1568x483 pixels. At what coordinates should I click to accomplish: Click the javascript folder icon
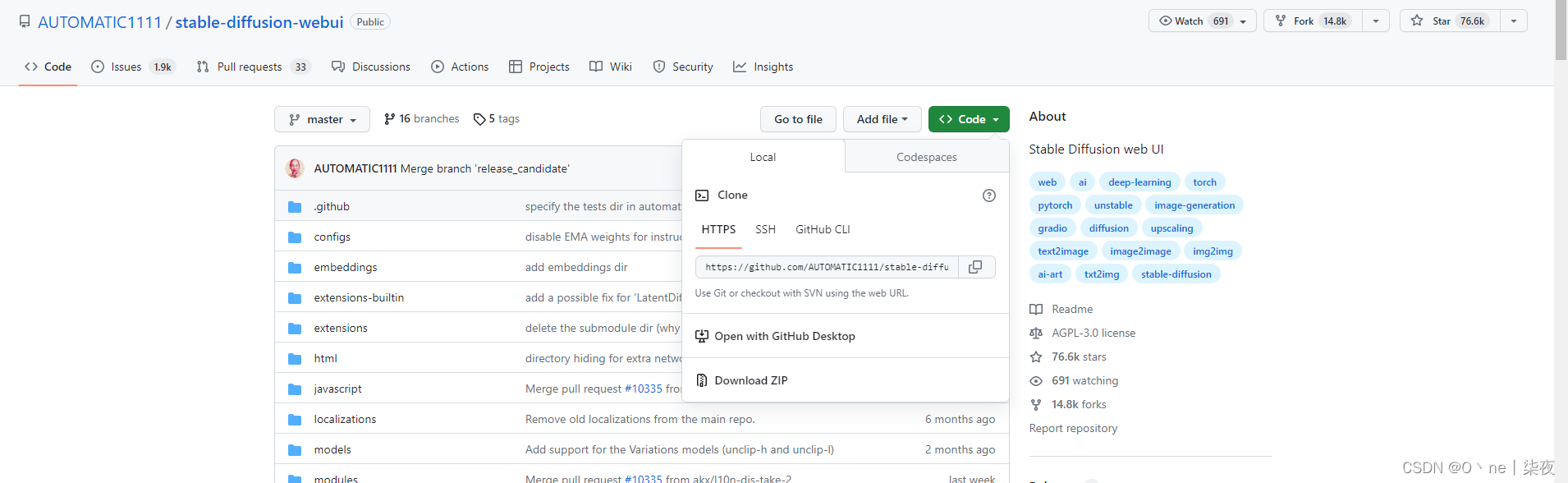295,389
